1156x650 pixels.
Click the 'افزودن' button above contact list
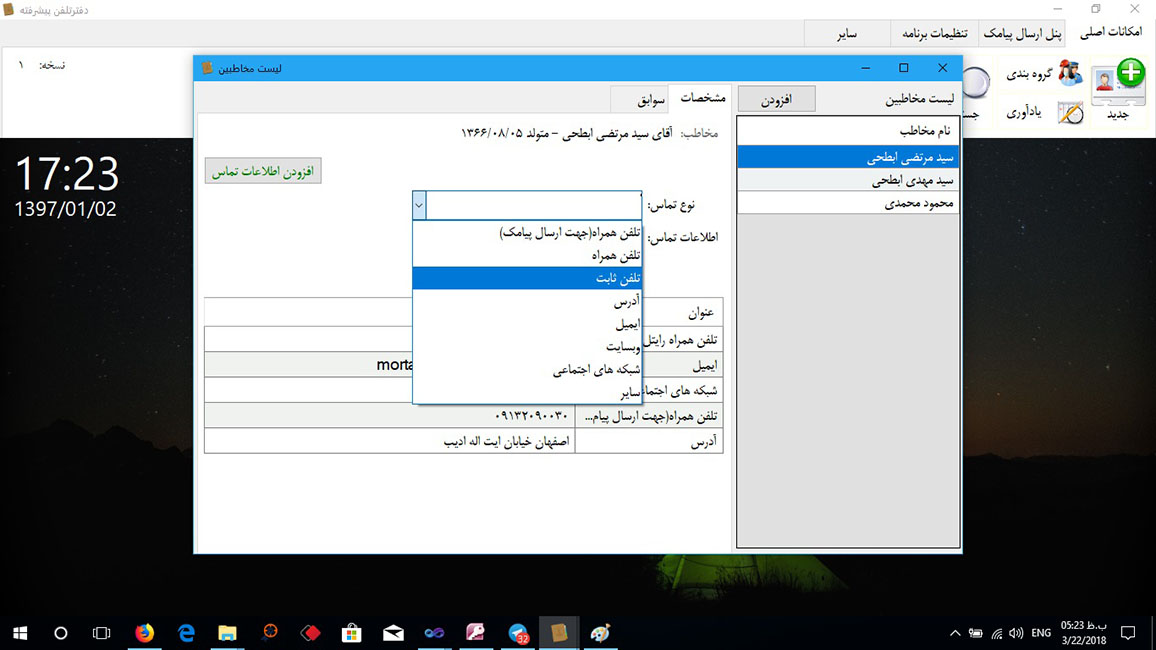click(783, 99)
